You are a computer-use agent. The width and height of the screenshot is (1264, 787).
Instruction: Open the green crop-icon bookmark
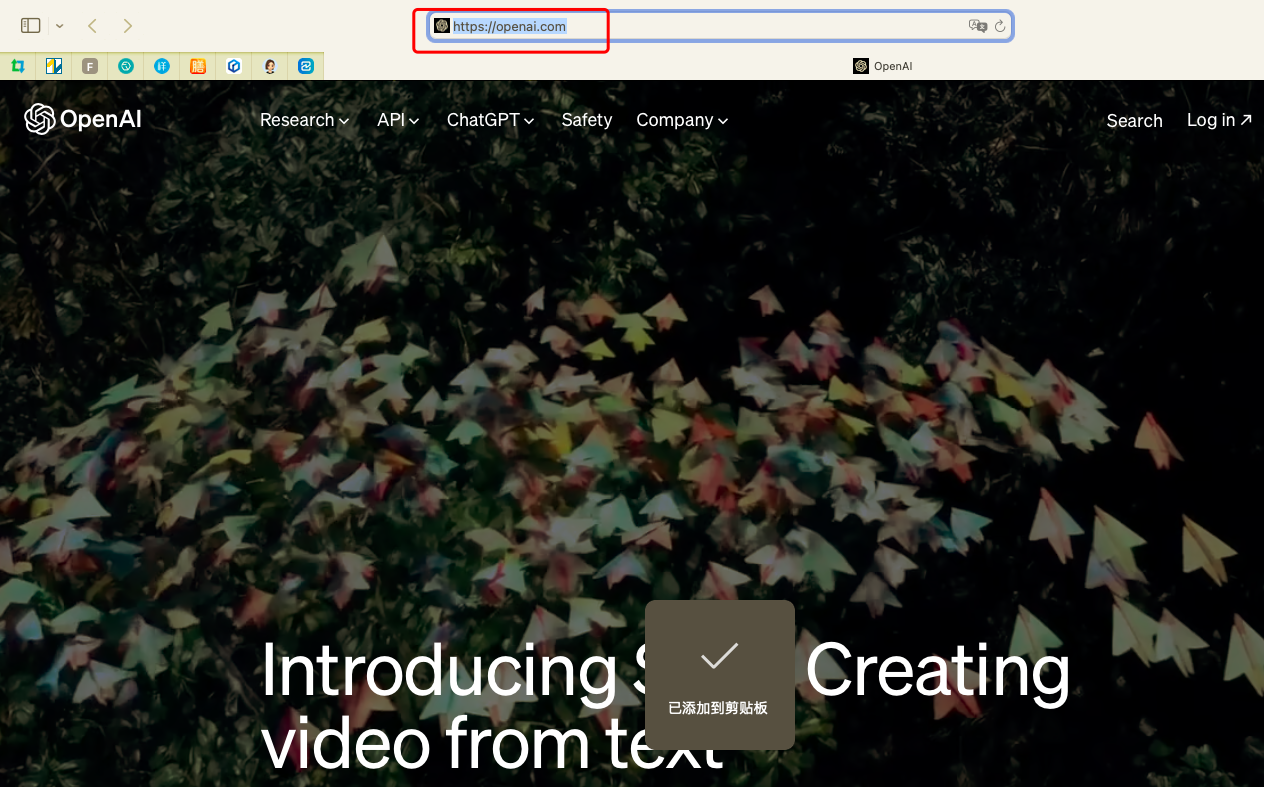click(x=17, y=66)
